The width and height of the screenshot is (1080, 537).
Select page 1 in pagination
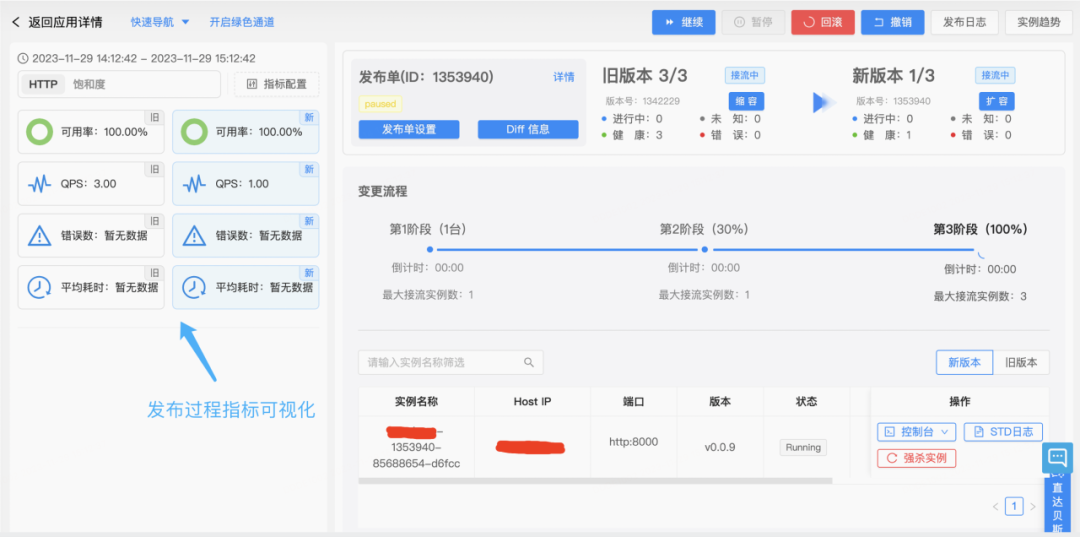tap(1014, 507)
